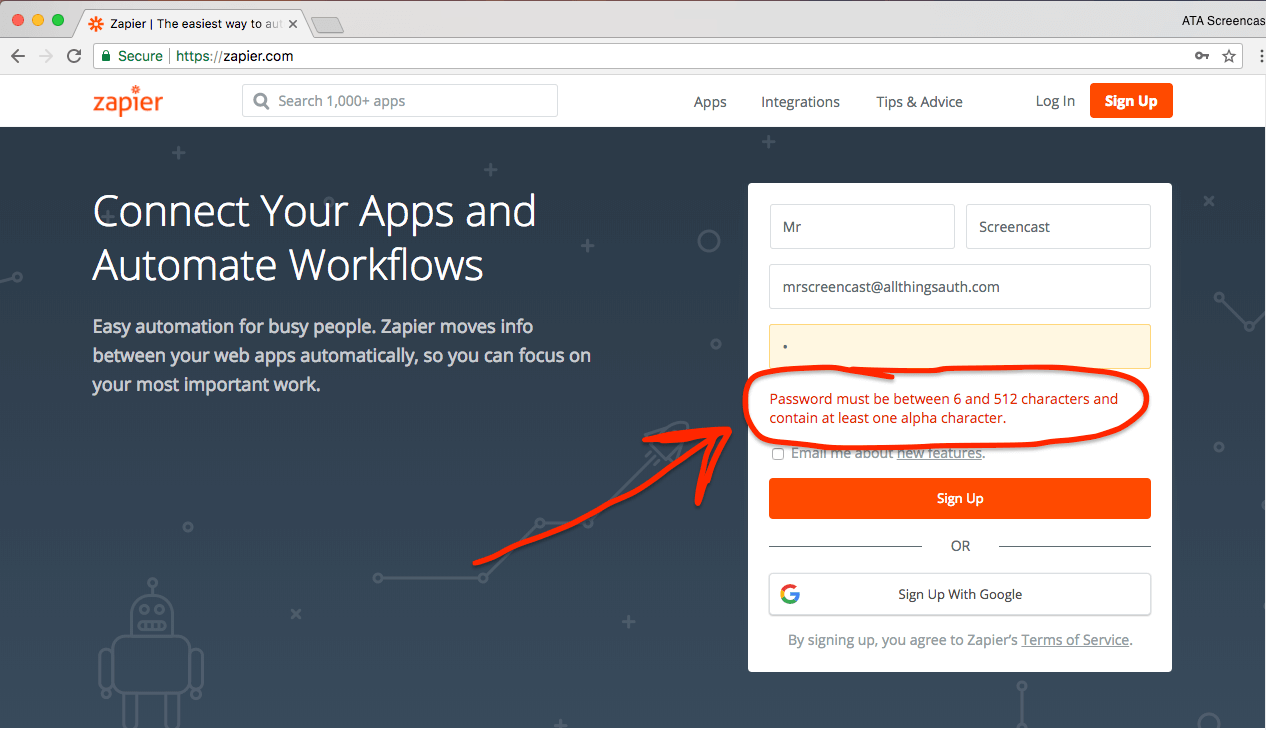Viewport: 1266px width, 730px height.
Task: Click the Google G logo
Action: coord(790,594)
